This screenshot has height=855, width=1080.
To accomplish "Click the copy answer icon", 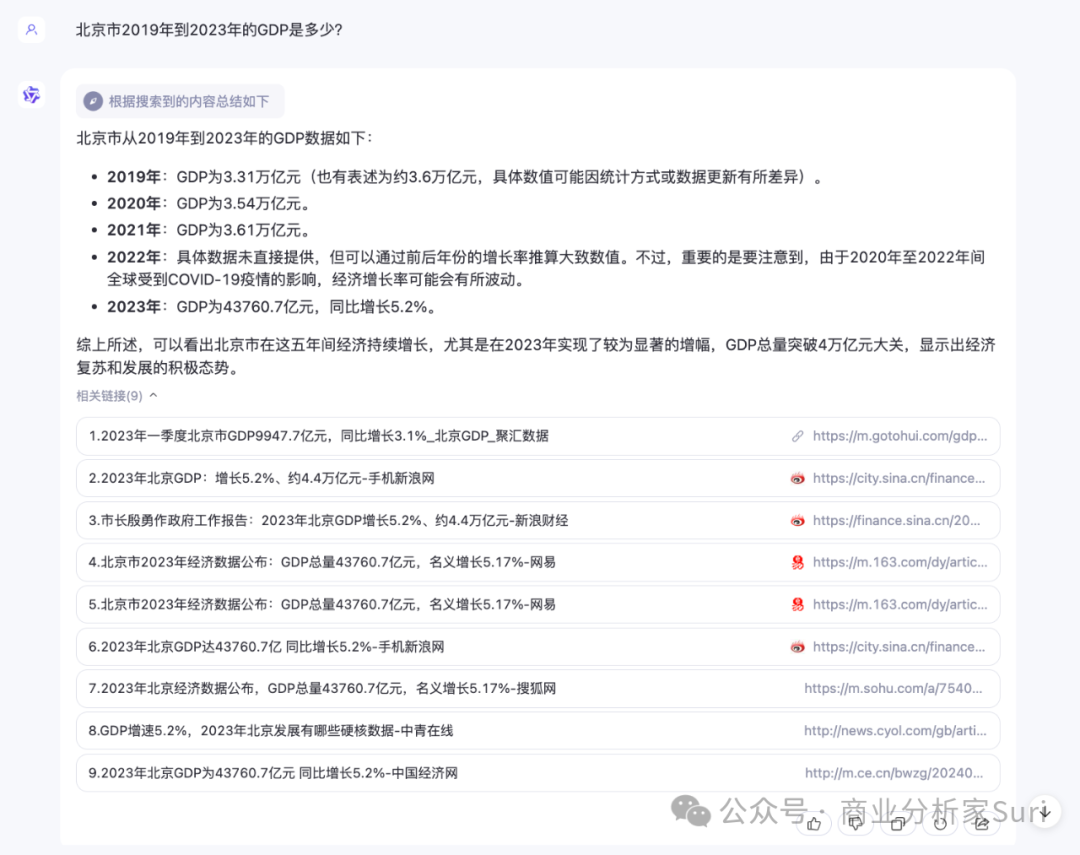I will point(897,823).
